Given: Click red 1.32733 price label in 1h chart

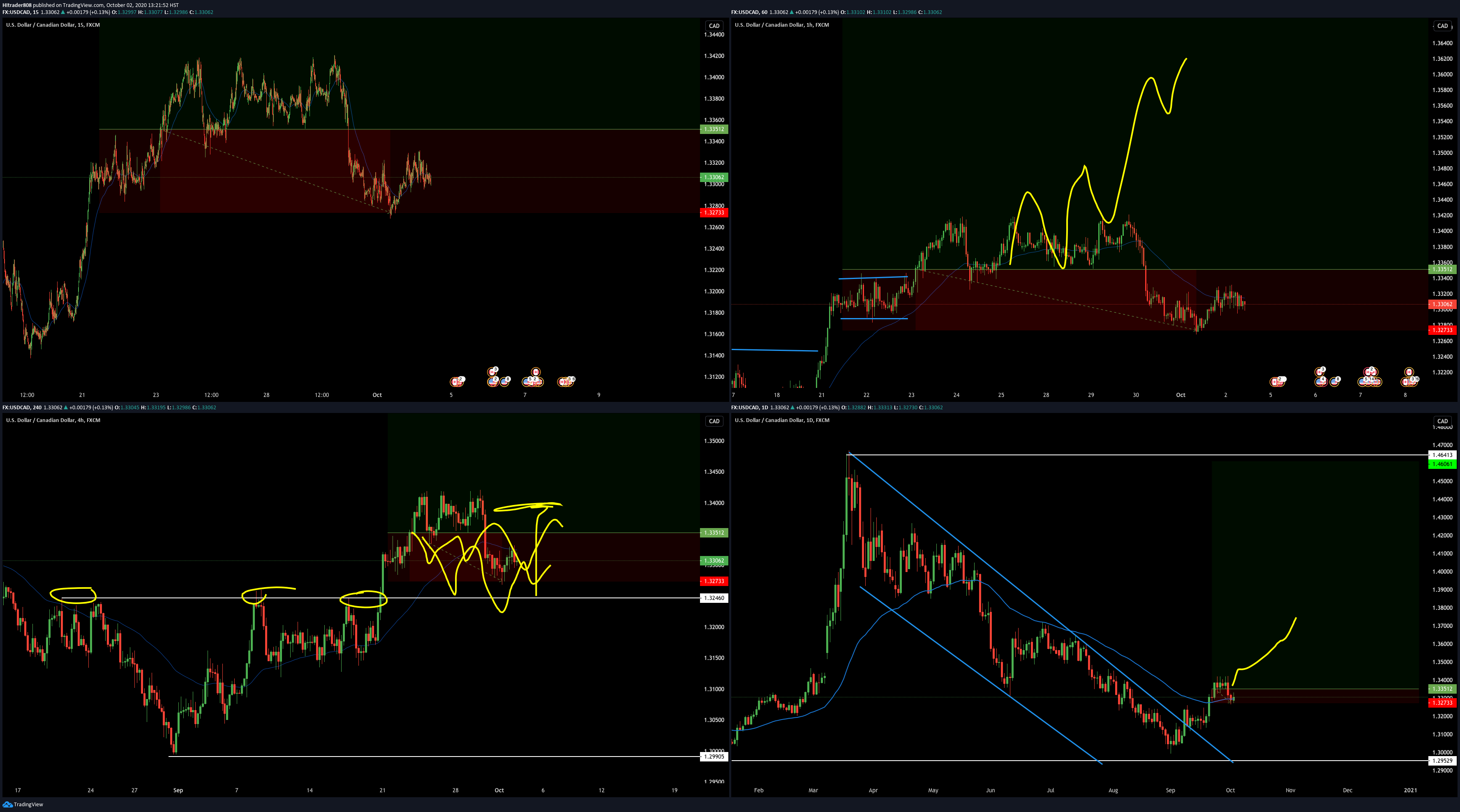Looking at the screenshot, I should coord(1442,330).
